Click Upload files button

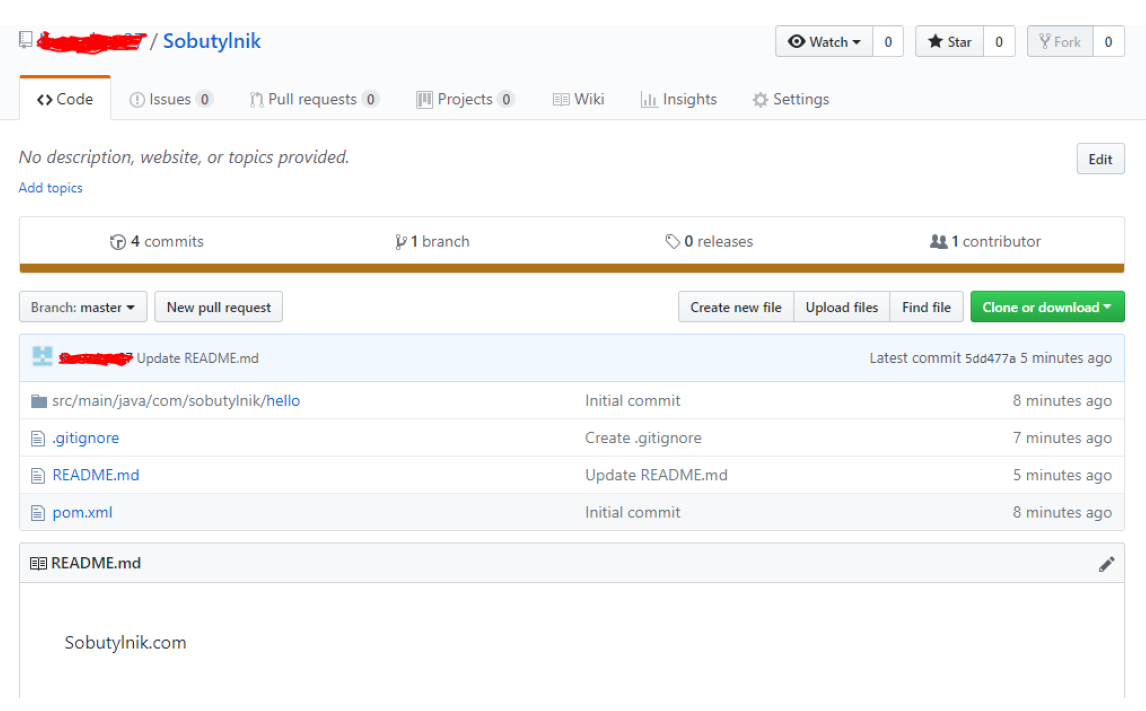tap(842, 307)
